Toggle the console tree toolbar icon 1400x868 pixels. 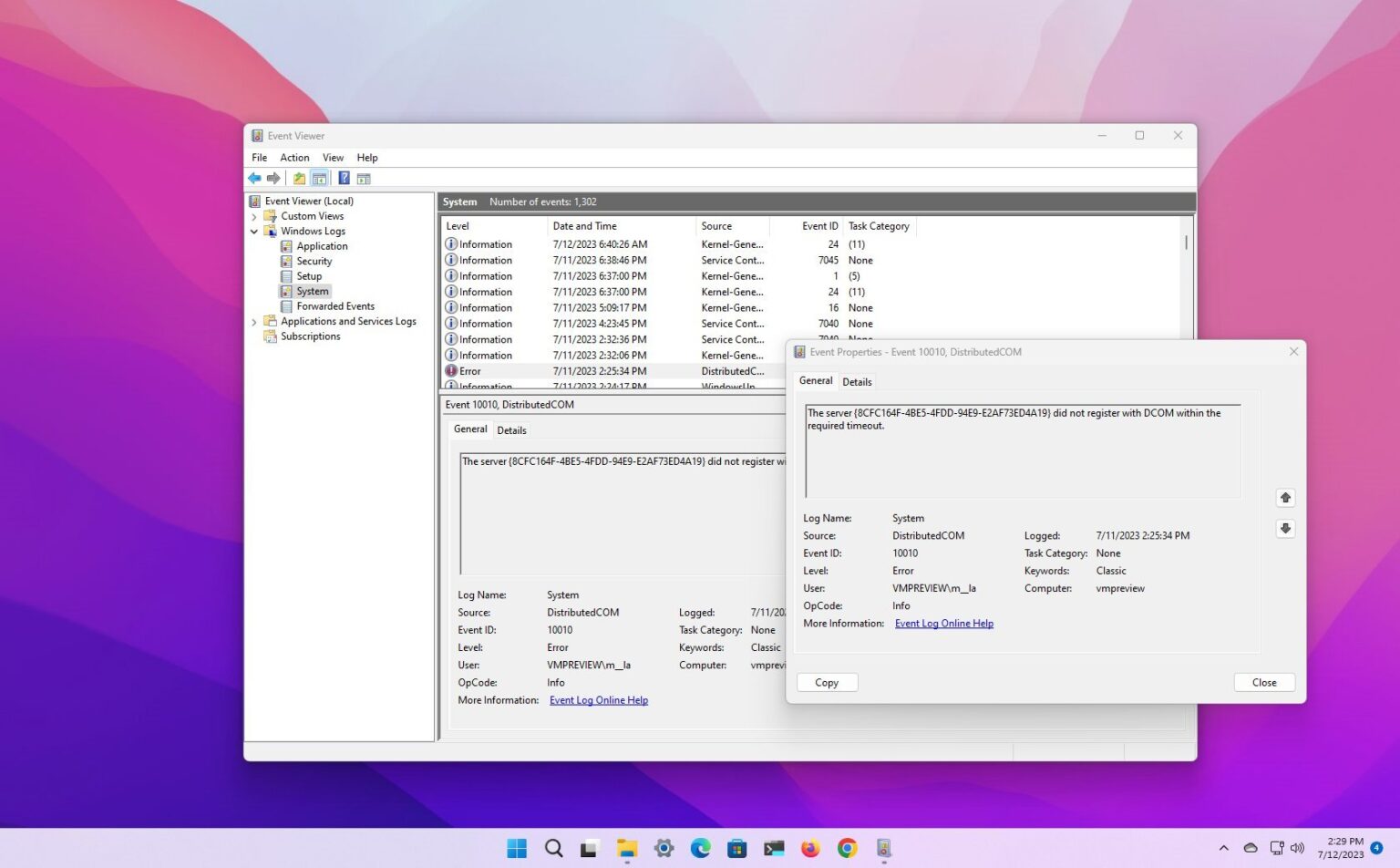click(320, 178)
